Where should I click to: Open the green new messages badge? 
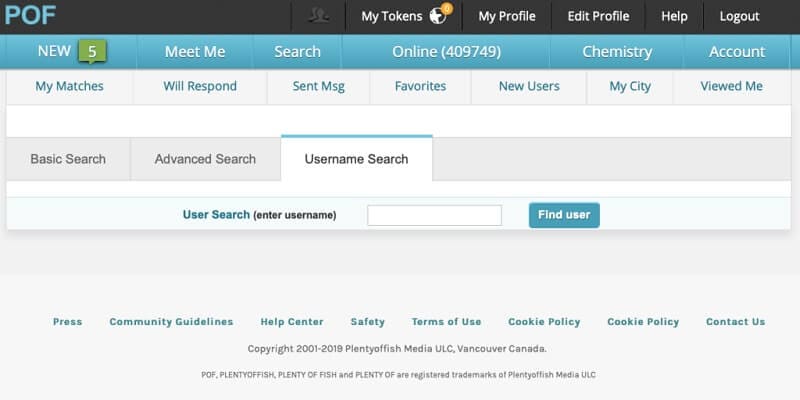[x=91, y=52]
